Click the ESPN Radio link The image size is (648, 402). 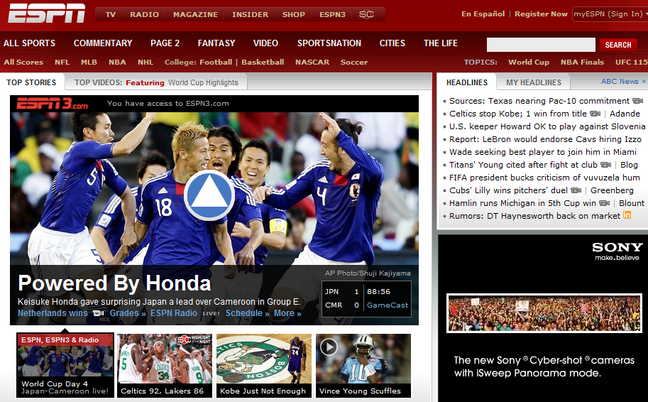click(174, 313)
